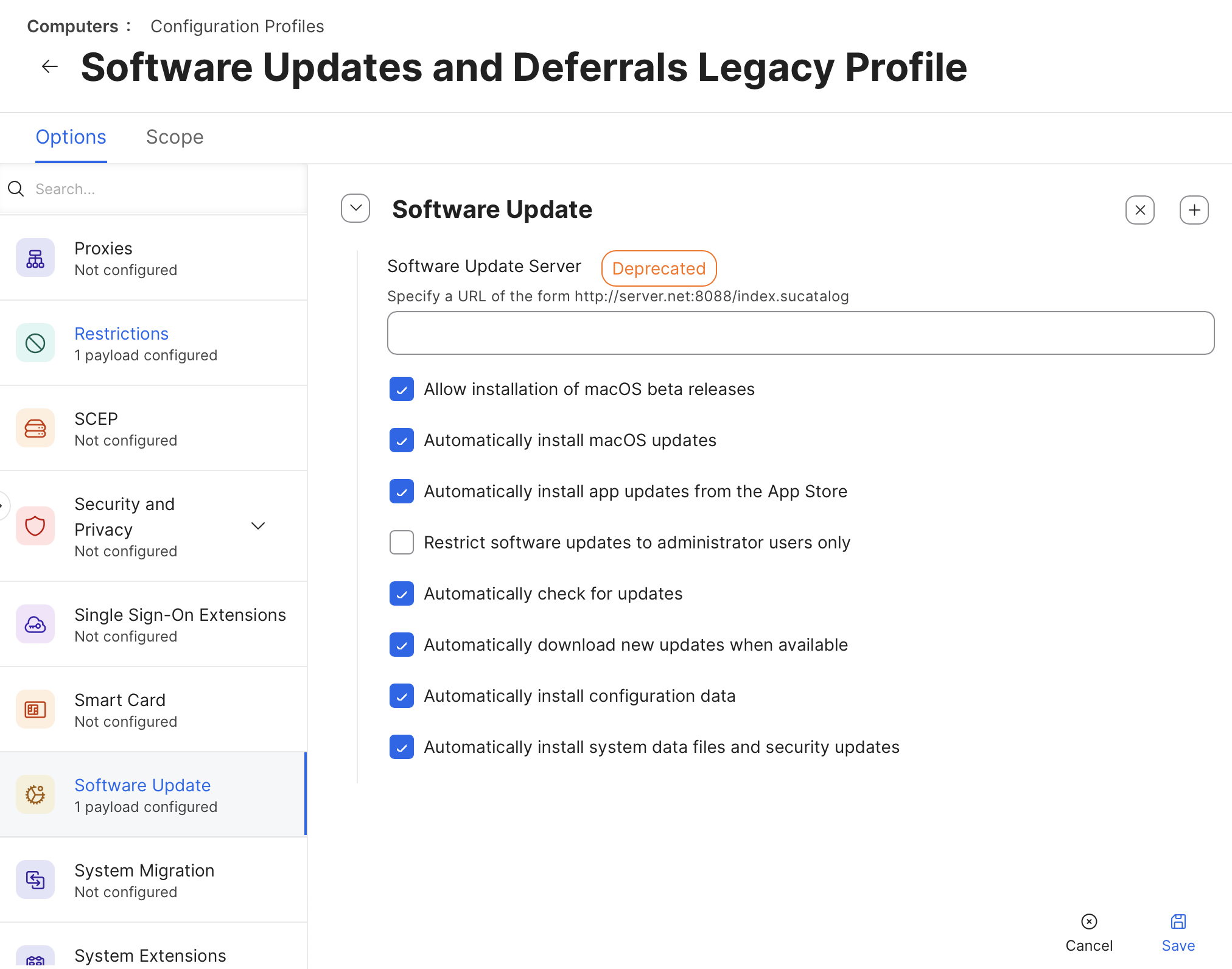The width and height of the screenshot is (1232, 969).
Task: Uncheck Allow installation of macOS beta releases
Action: point(402,390)
